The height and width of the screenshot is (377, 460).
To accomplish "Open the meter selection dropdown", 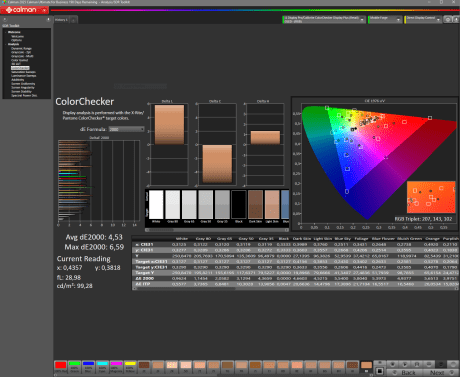I will point(324,20).
